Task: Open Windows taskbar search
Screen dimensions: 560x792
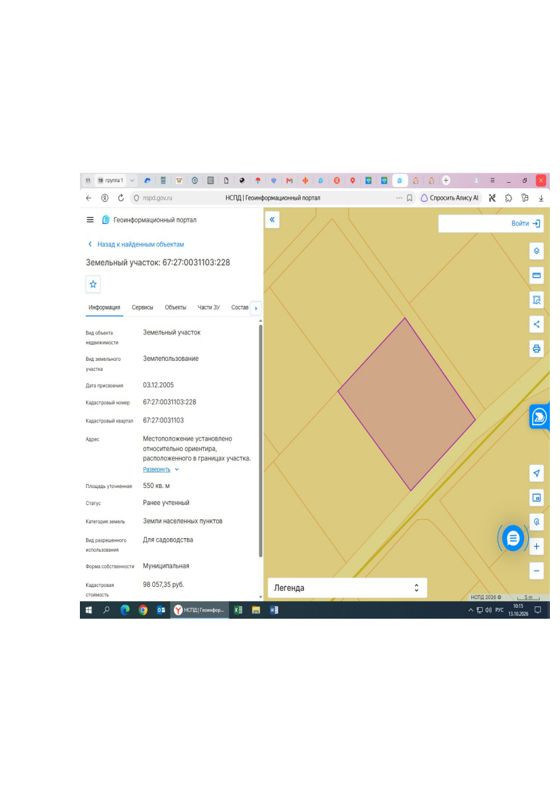Action: pyautogui.click(x=107, y=610)
